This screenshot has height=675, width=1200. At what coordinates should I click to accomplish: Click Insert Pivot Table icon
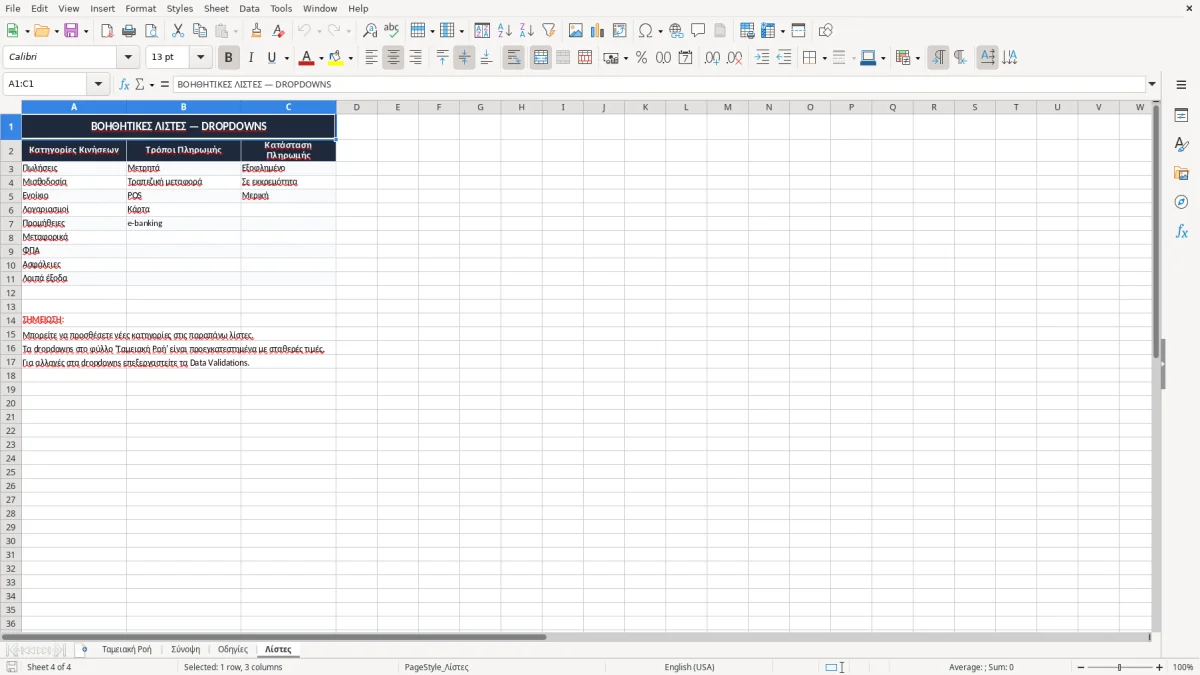(620, 31)
